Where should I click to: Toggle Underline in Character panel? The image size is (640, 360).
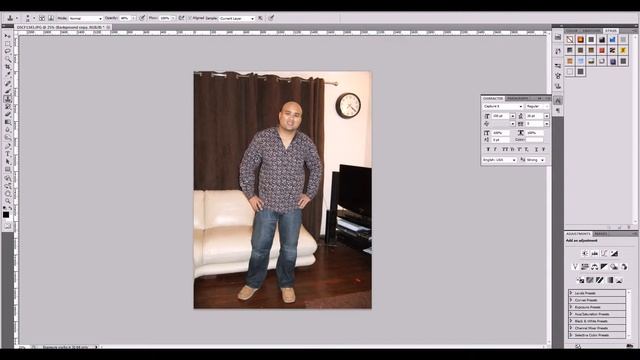[x=536, y=149]
